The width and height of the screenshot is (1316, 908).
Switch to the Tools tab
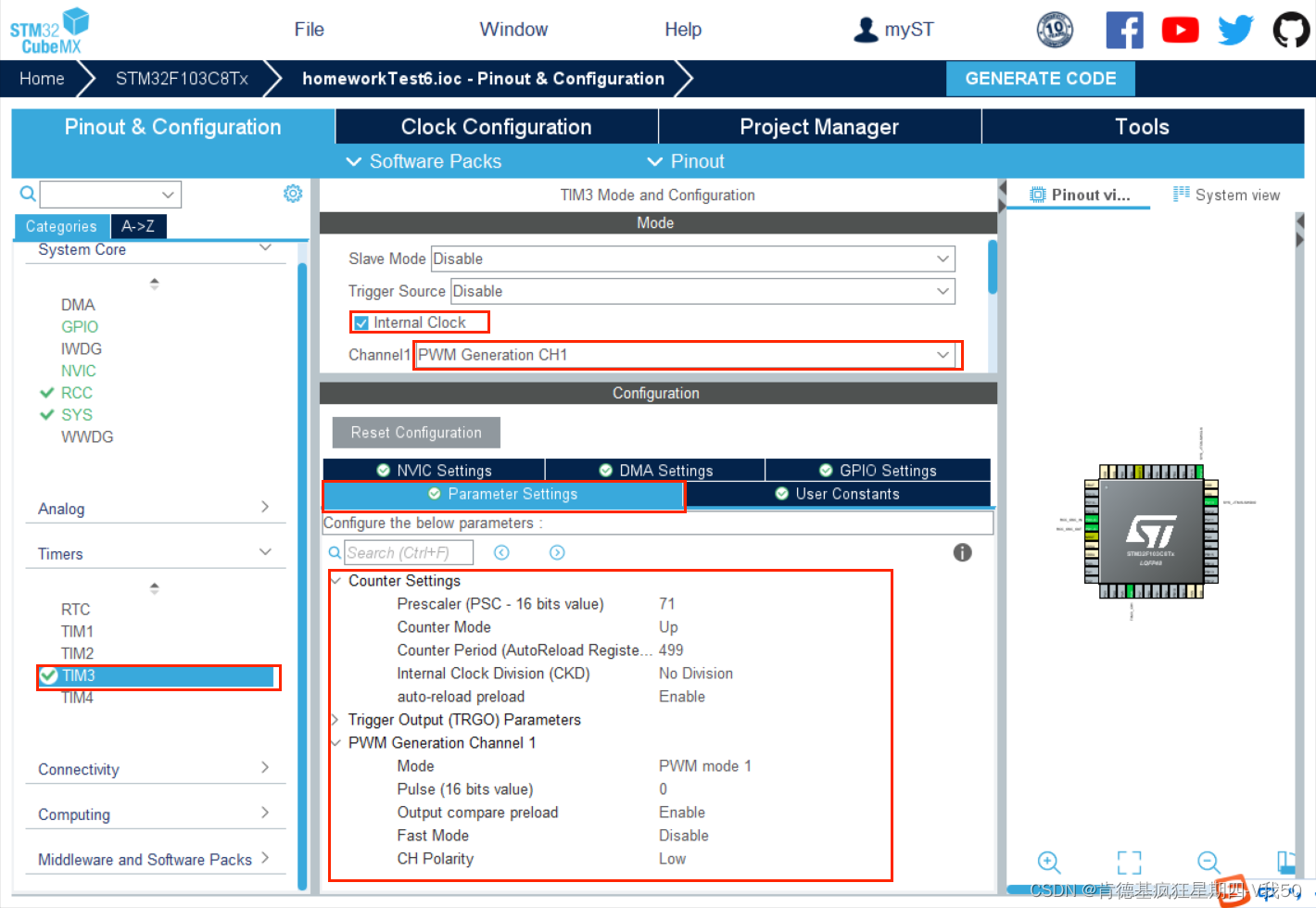coord(1143,127)
